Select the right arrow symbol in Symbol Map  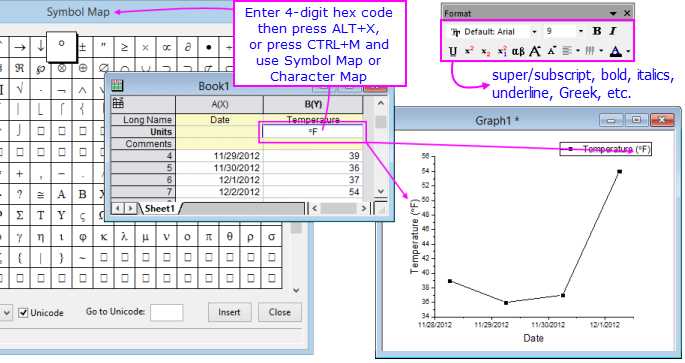coord(20,47)
